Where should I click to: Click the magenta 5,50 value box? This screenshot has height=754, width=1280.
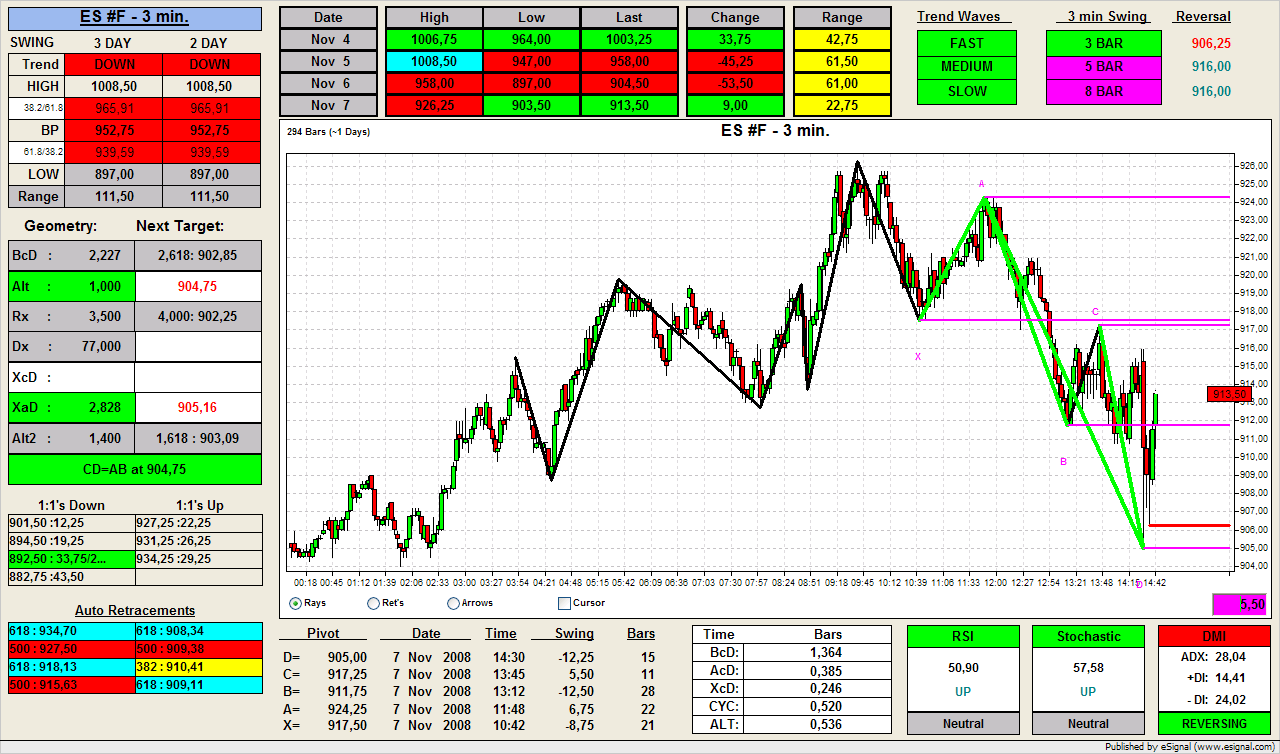pyautogui.click(x=1239, y=604)
